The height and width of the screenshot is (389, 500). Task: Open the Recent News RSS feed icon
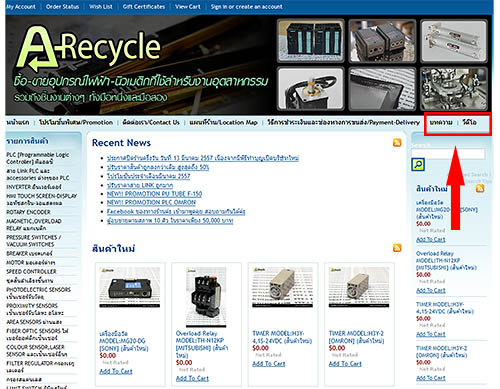click(397, 143)
